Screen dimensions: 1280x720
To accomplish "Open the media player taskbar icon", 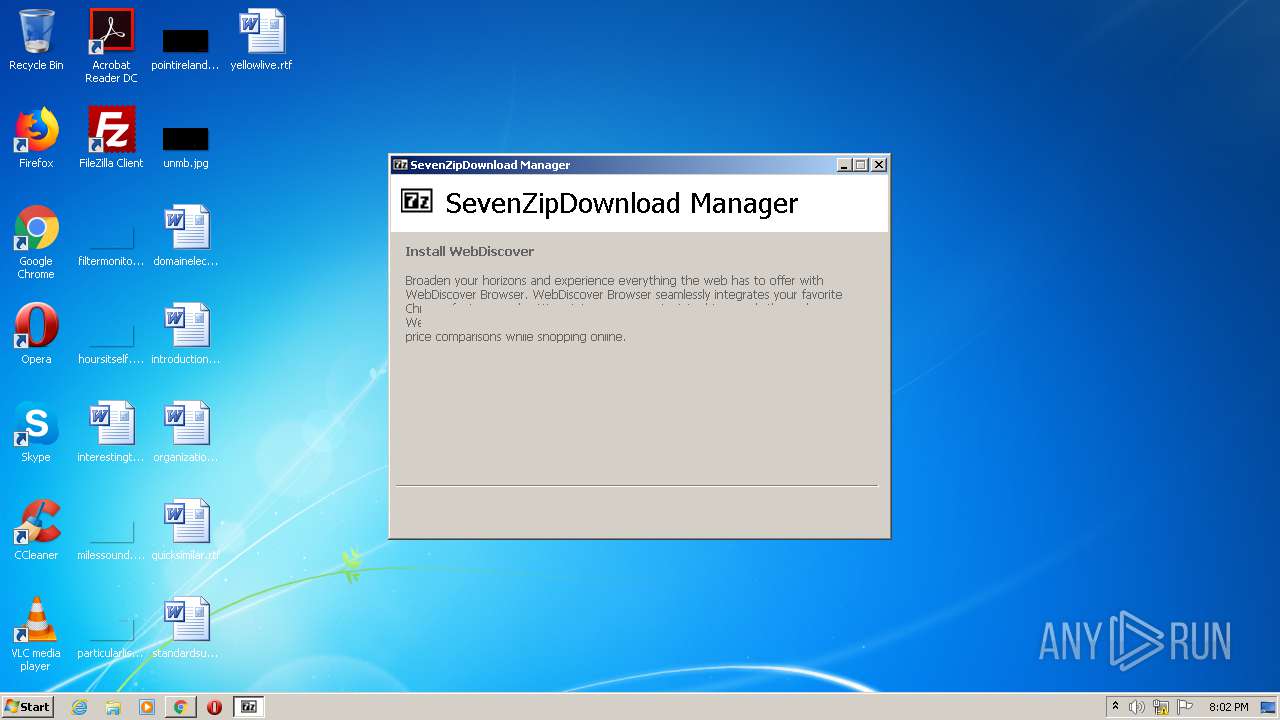I will (147, 707).
